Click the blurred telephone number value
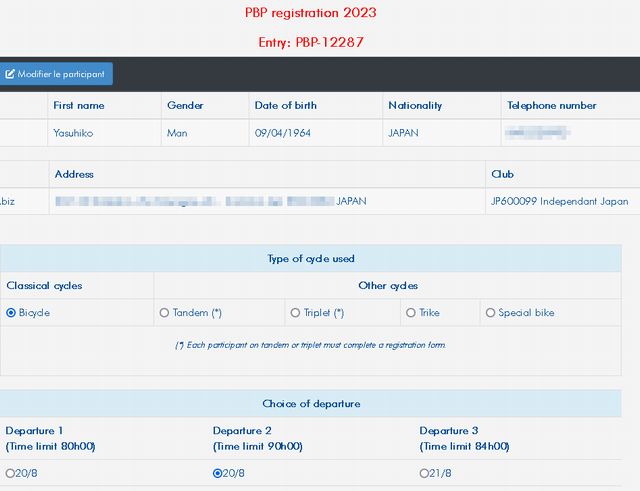 pos(538,132)
